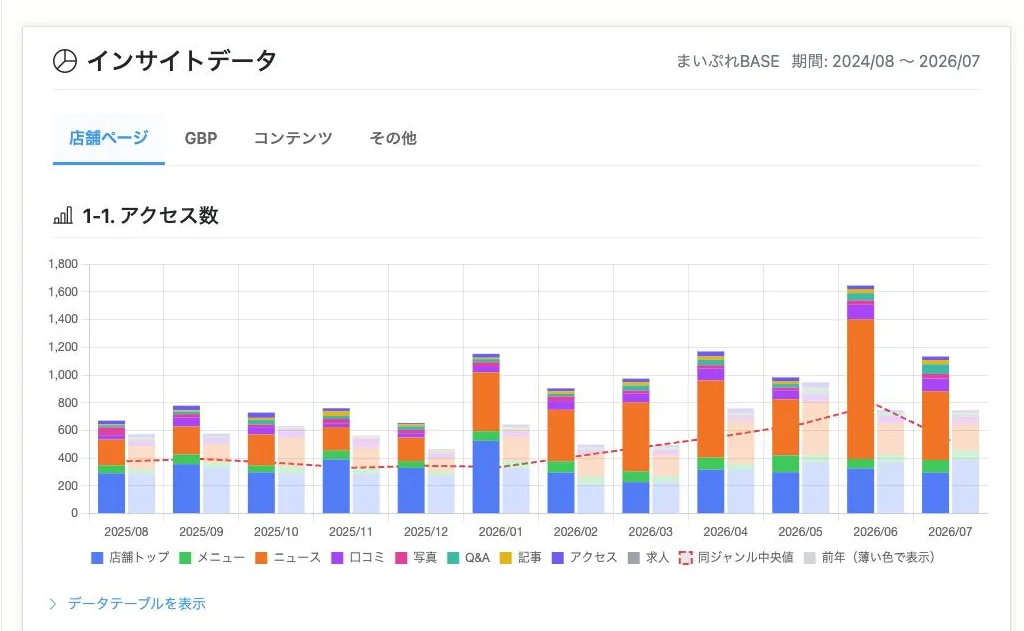Viewport: 1024px width, 631px height.
Task: Click the 期間: 2024/08 〜 2026/07 text
Action: point(886,61)
